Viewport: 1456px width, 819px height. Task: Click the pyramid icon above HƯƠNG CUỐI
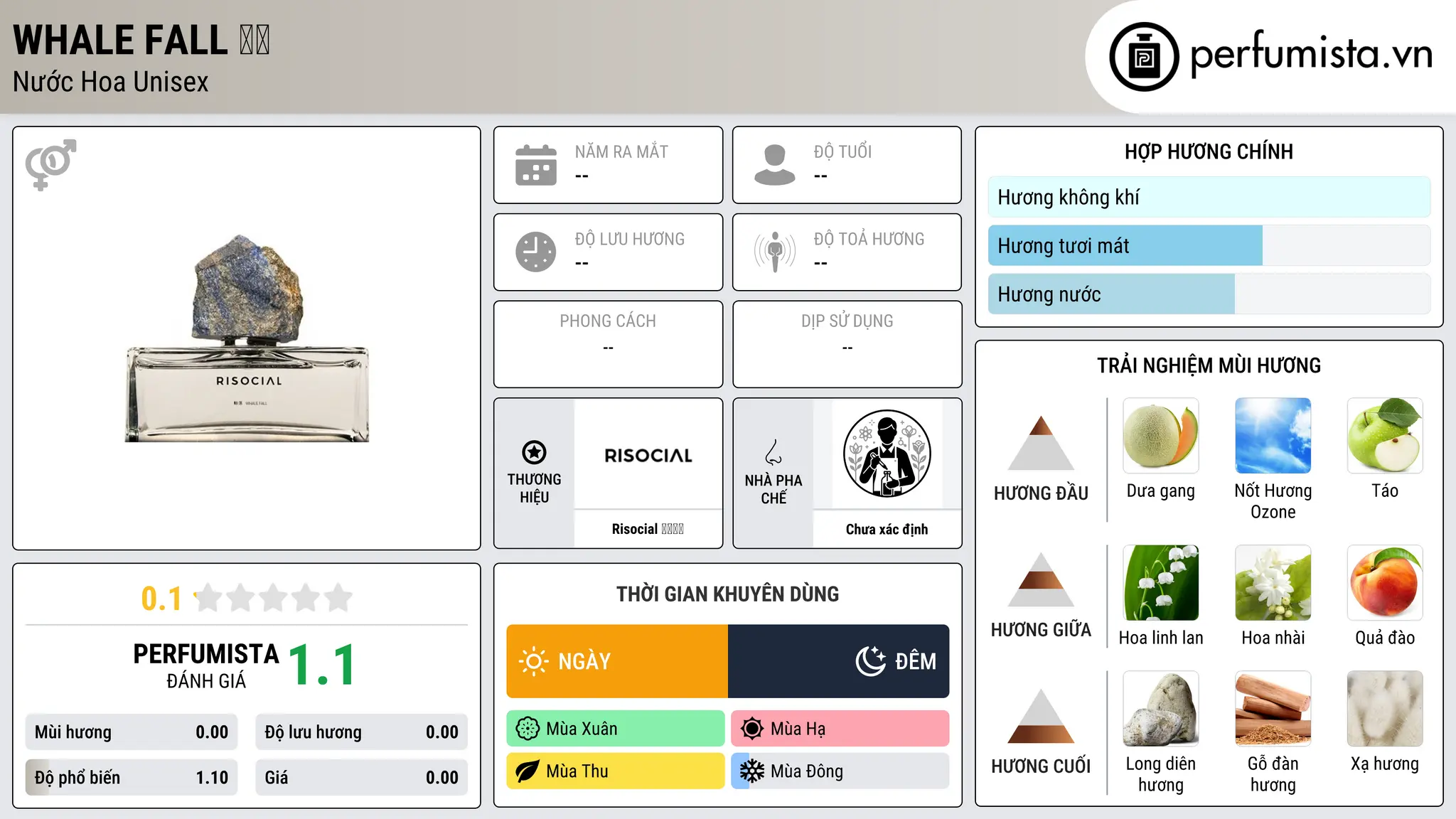(1042, 716)
